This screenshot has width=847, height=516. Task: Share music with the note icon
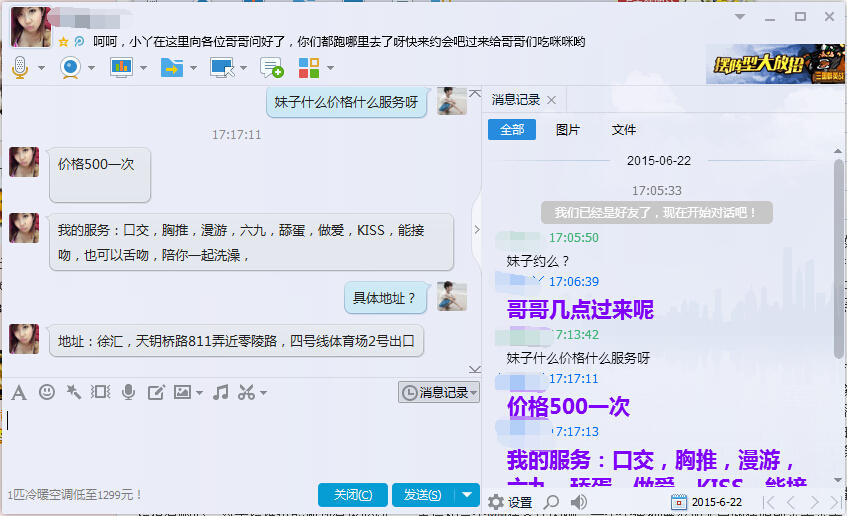[220, 392]
